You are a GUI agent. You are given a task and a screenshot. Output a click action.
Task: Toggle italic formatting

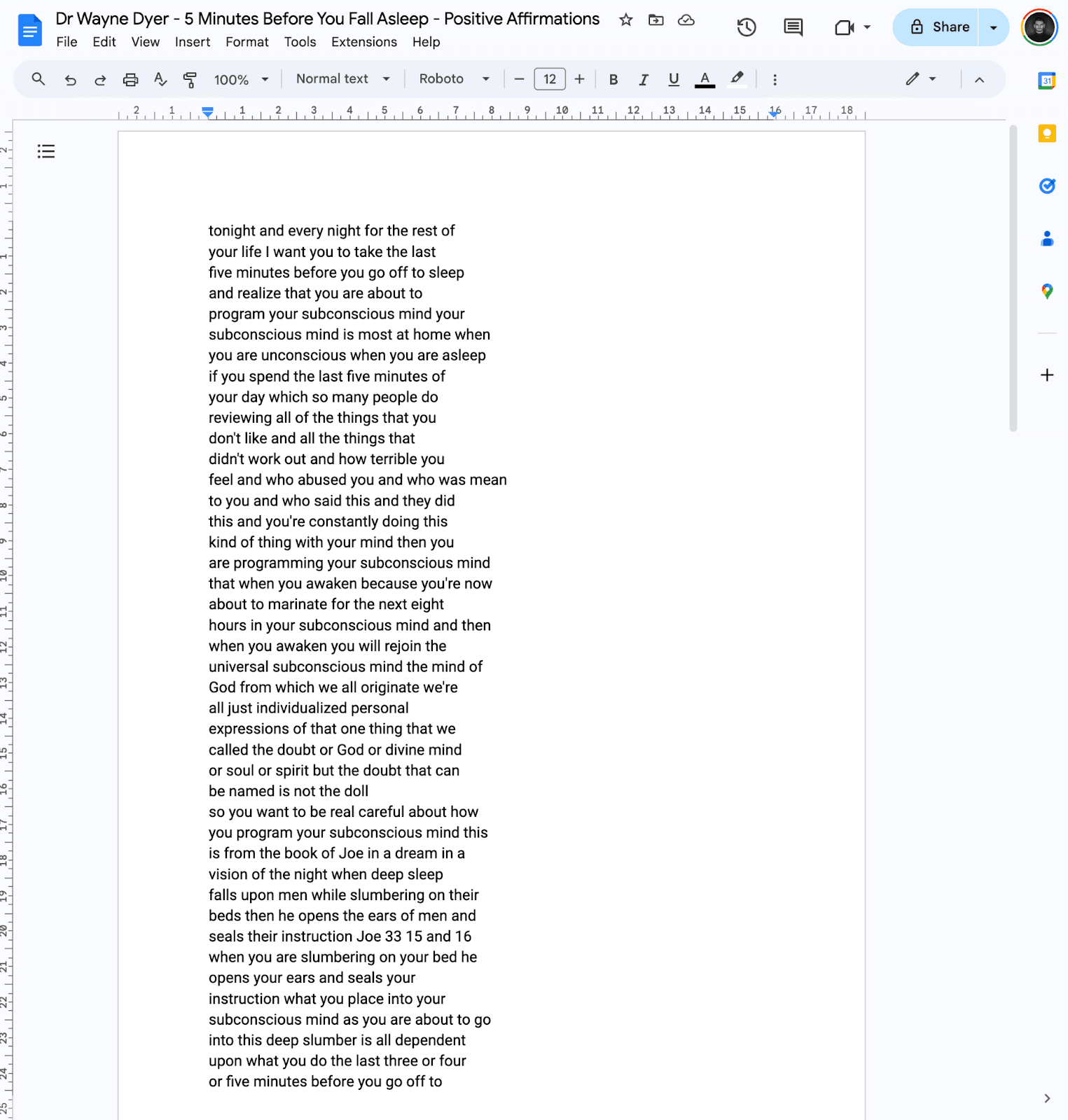click(x=644, y=80)
